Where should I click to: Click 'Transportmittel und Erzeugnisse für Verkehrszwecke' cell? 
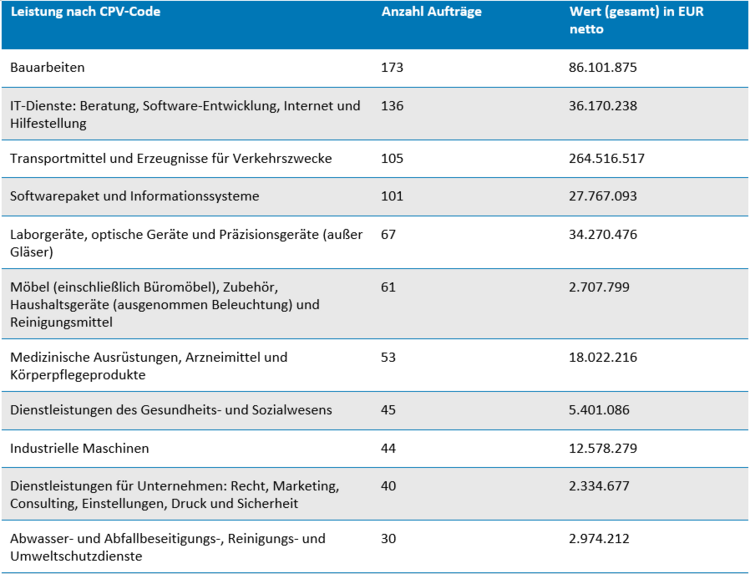(x=170, y=158)
